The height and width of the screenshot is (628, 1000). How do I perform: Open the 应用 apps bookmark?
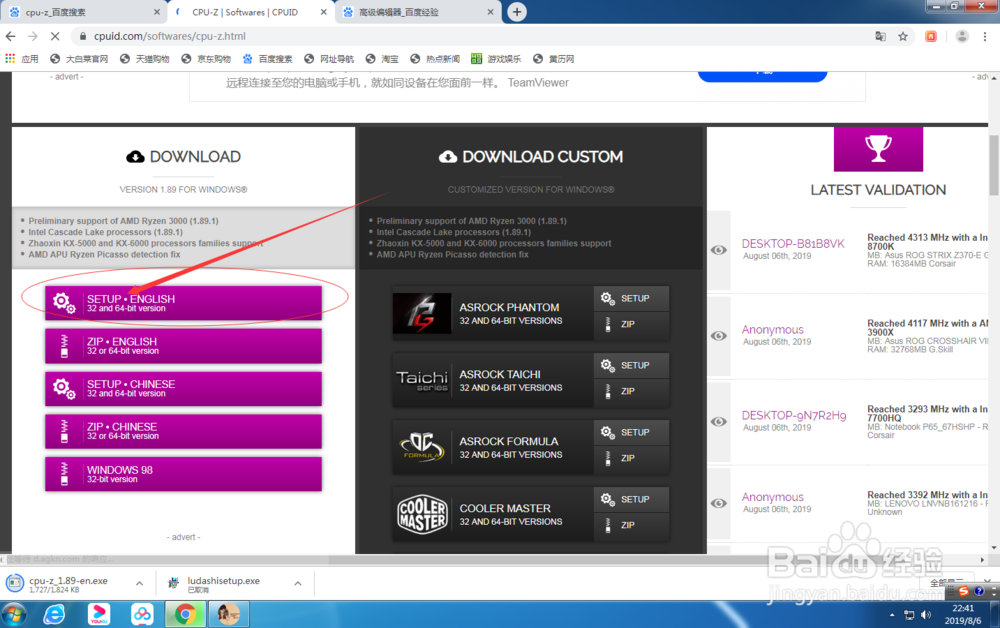pos(22,59)
